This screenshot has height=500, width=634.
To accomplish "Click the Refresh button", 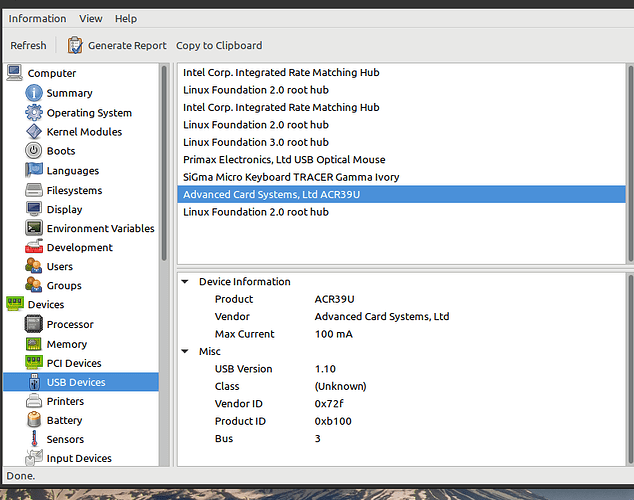I will coord(28,45).
